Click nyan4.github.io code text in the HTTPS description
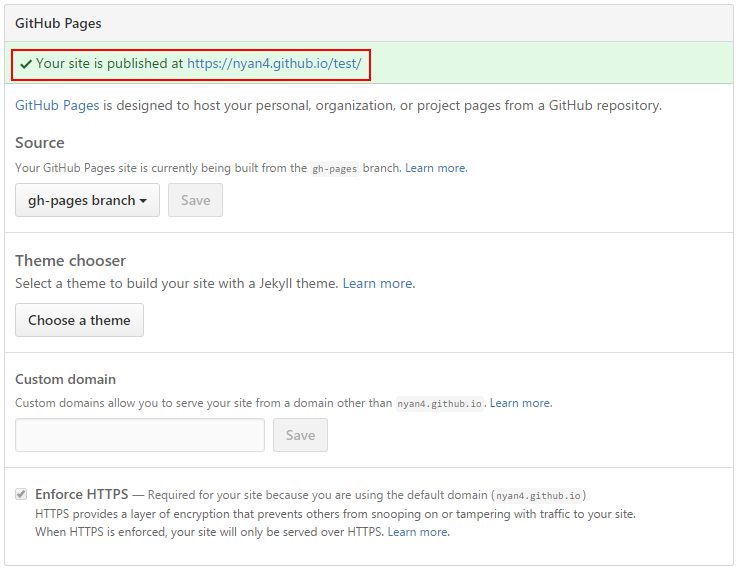 tap(540, 495)
